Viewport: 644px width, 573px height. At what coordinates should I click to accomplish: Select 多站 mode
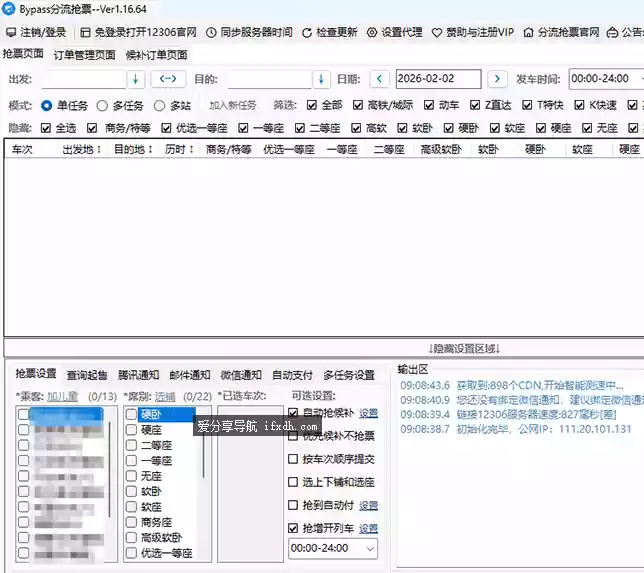(x=159, y=106)
